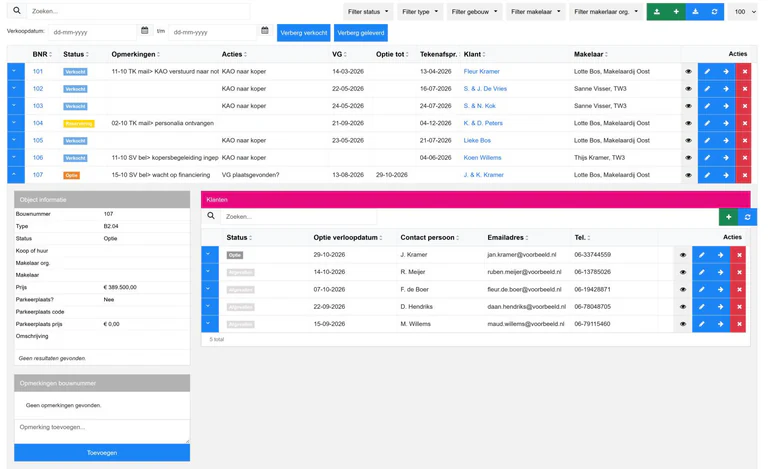Click the blue refresh icon in top toolbar
The width and height of the screenshot is (768, 469).
point(714,12)
